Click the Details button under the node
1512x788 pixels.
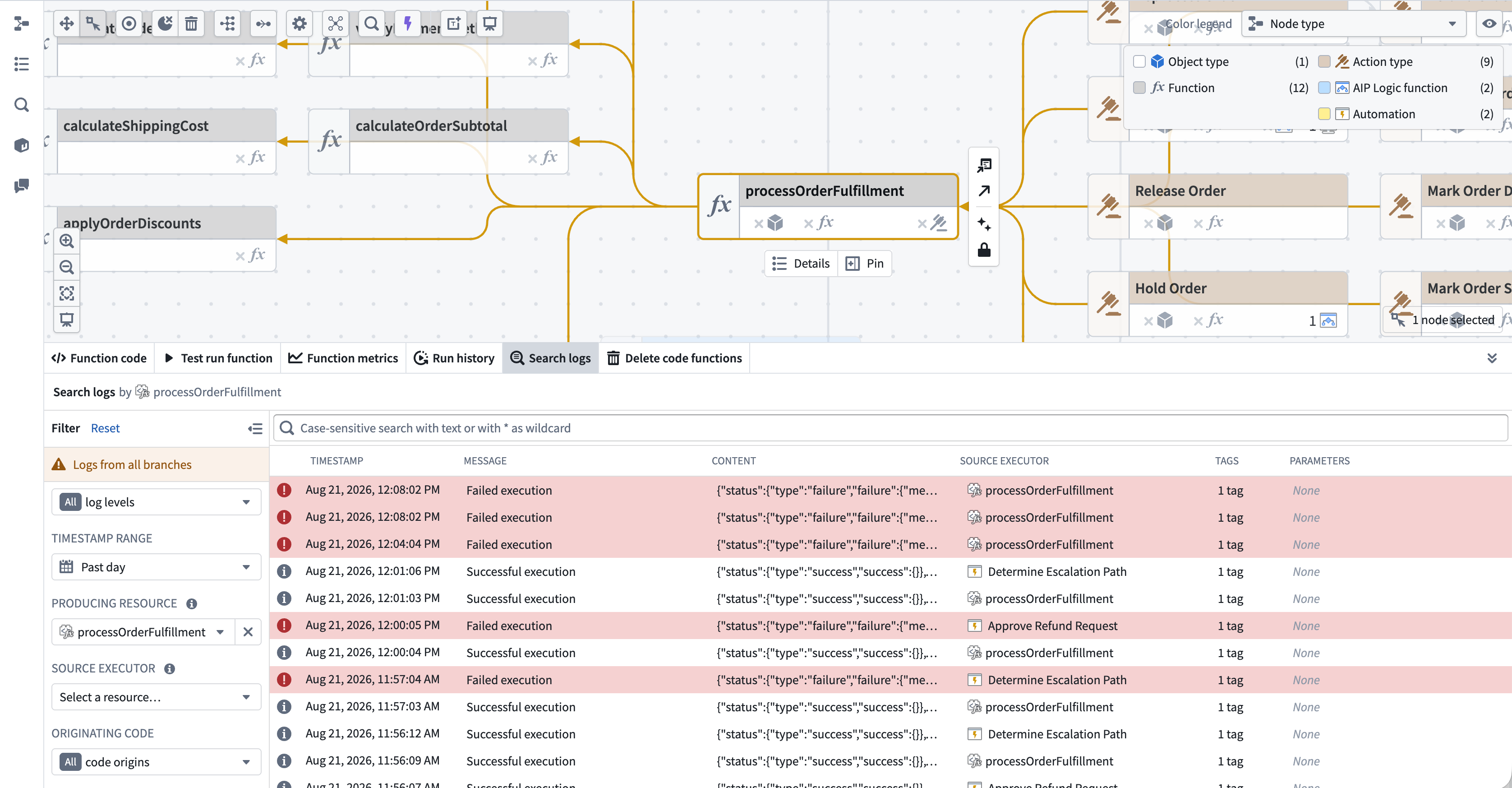(x=801, y=264)
